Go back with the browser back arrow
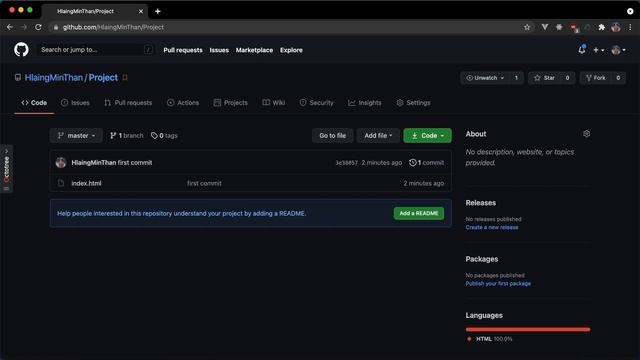The height and width of the screenshot is (360, 640). (x=10, y=27)
